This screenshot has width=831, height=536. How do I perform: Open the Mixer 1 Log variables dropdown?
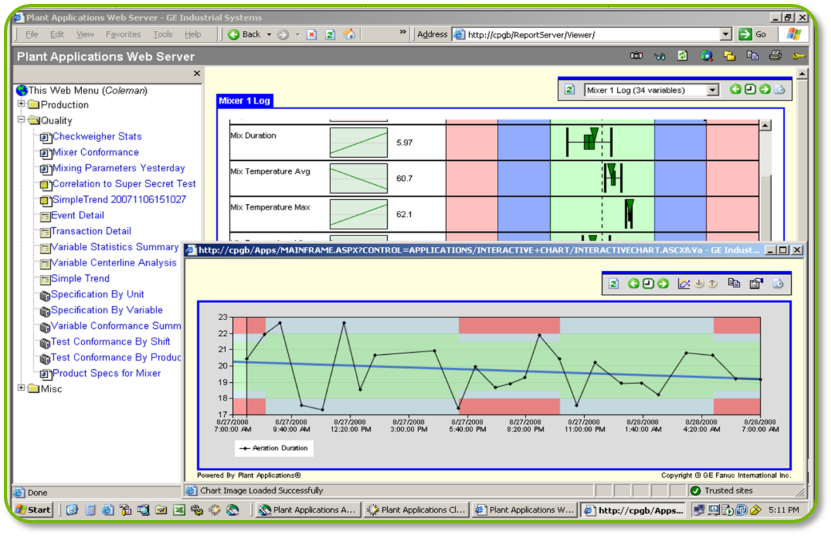[712, 90]
